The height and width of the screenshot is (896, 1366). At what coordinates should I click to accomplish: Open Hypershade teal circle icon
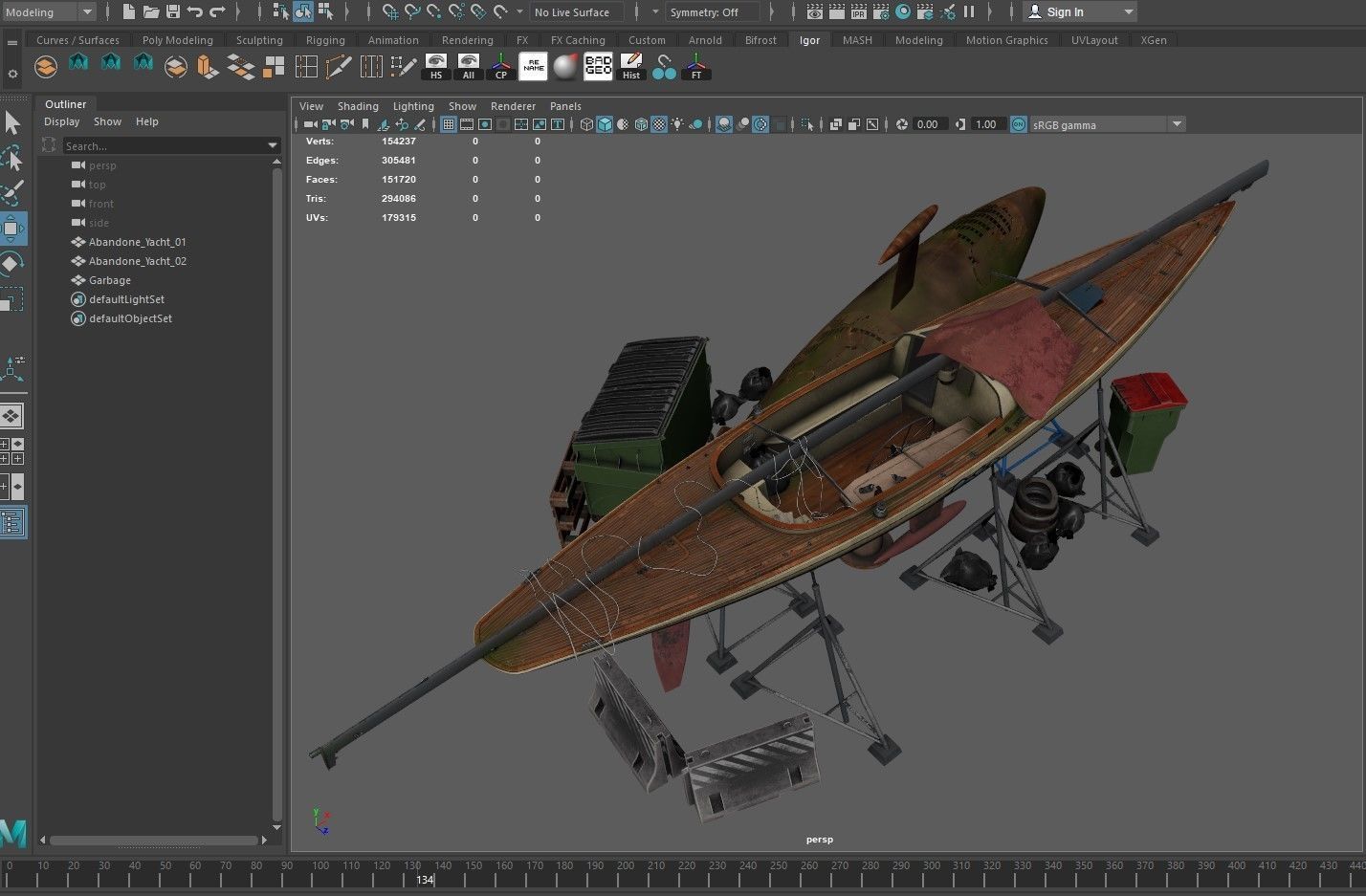903,11
